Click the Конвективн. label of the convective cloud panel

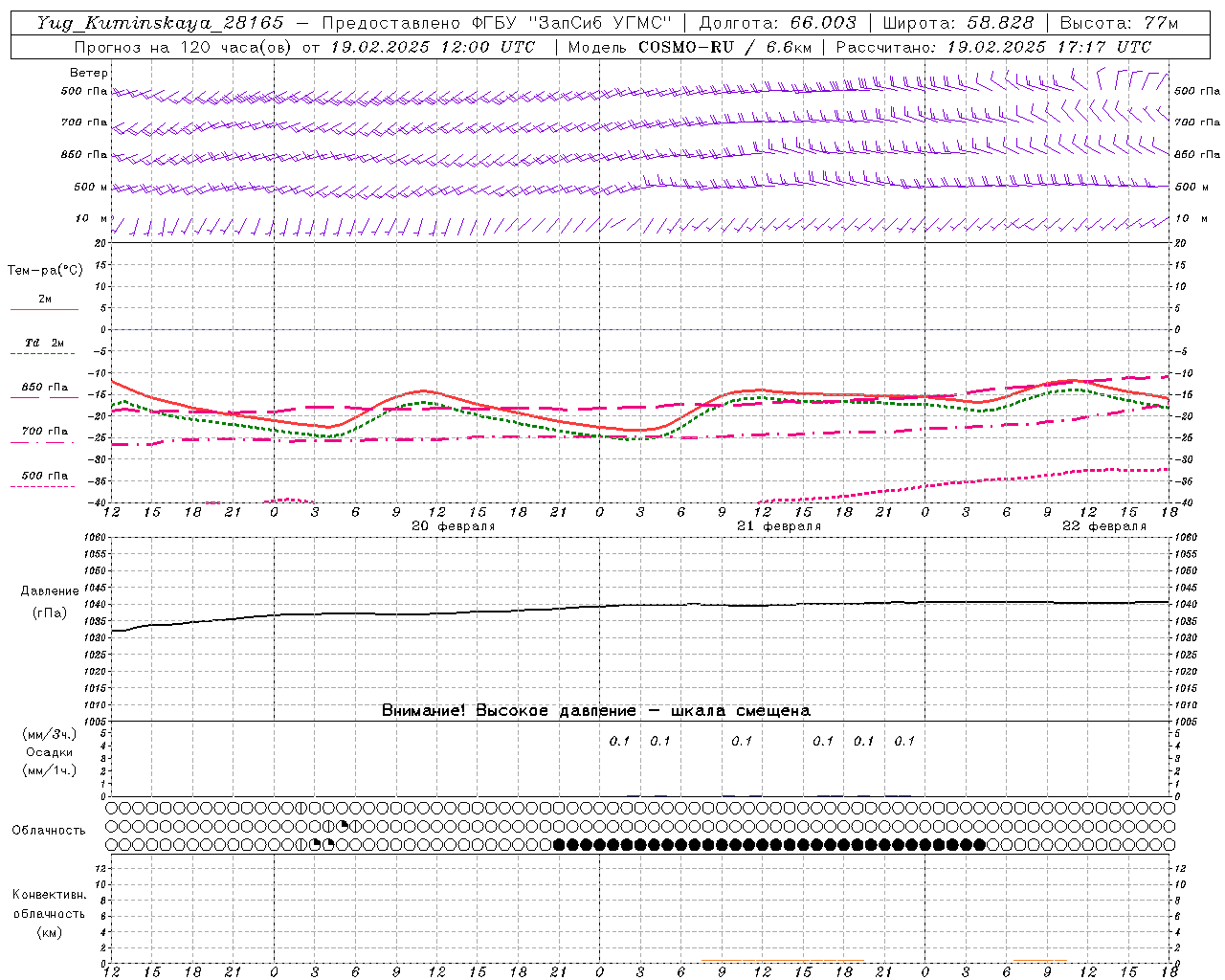(49, 895)
